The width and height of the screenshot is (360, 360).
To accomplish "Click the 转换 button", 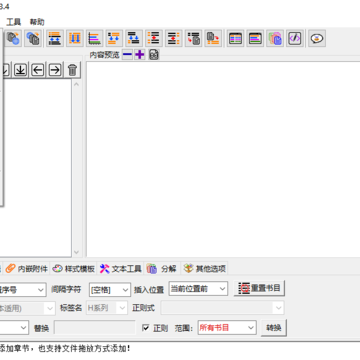I will pyautogui.click(x=274, y=328).
